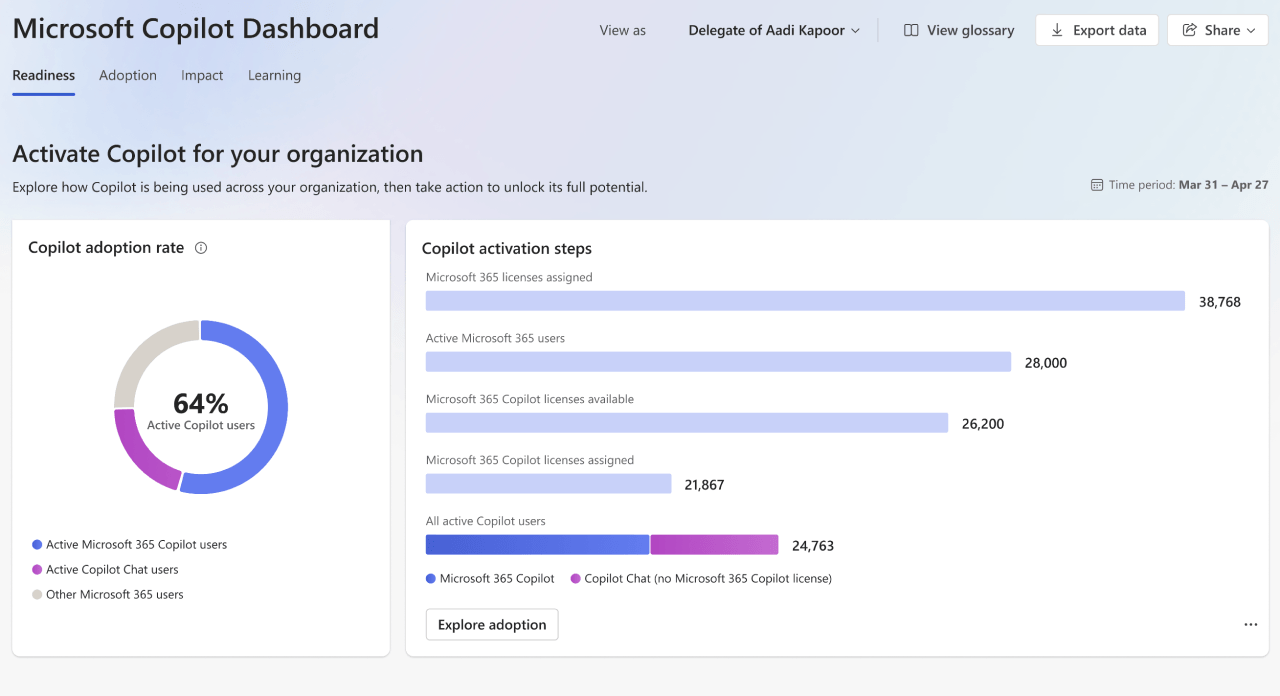Click the blue Active Microsoft 365 Copilot users legend dot
Image resolution: width=1280 pixels, height=696 pixels.
37,545
